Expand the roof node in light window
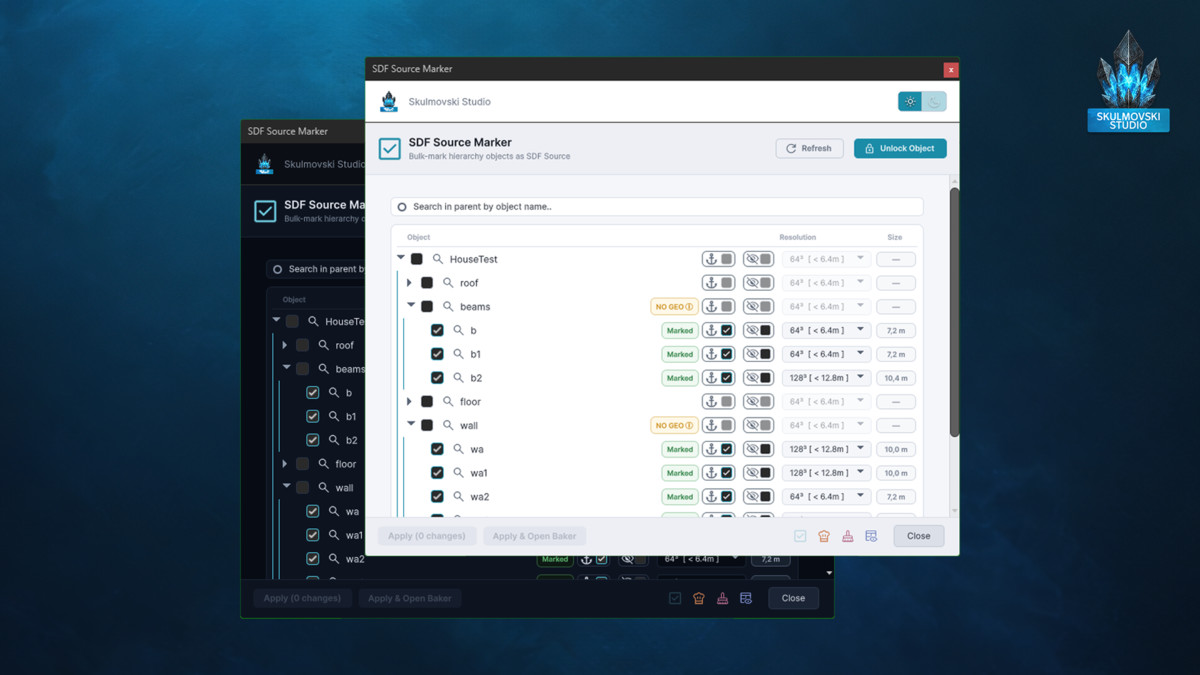 pyautogui.click(x=410, y=283)
